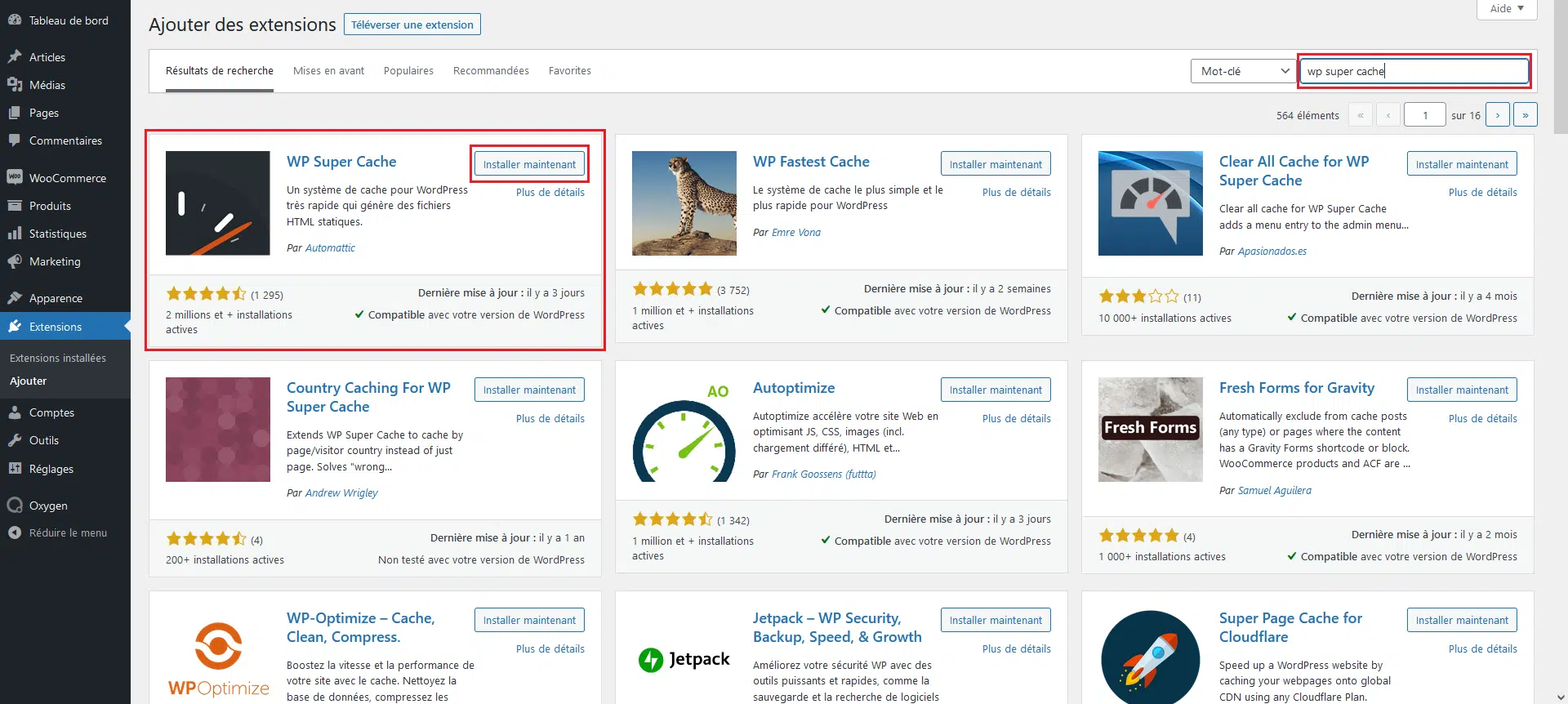Image resolution: width=1568 pixels, height=704 pixels.
Task: Click the Articles pushpin icon in sidebar
Action: (15, 57)
